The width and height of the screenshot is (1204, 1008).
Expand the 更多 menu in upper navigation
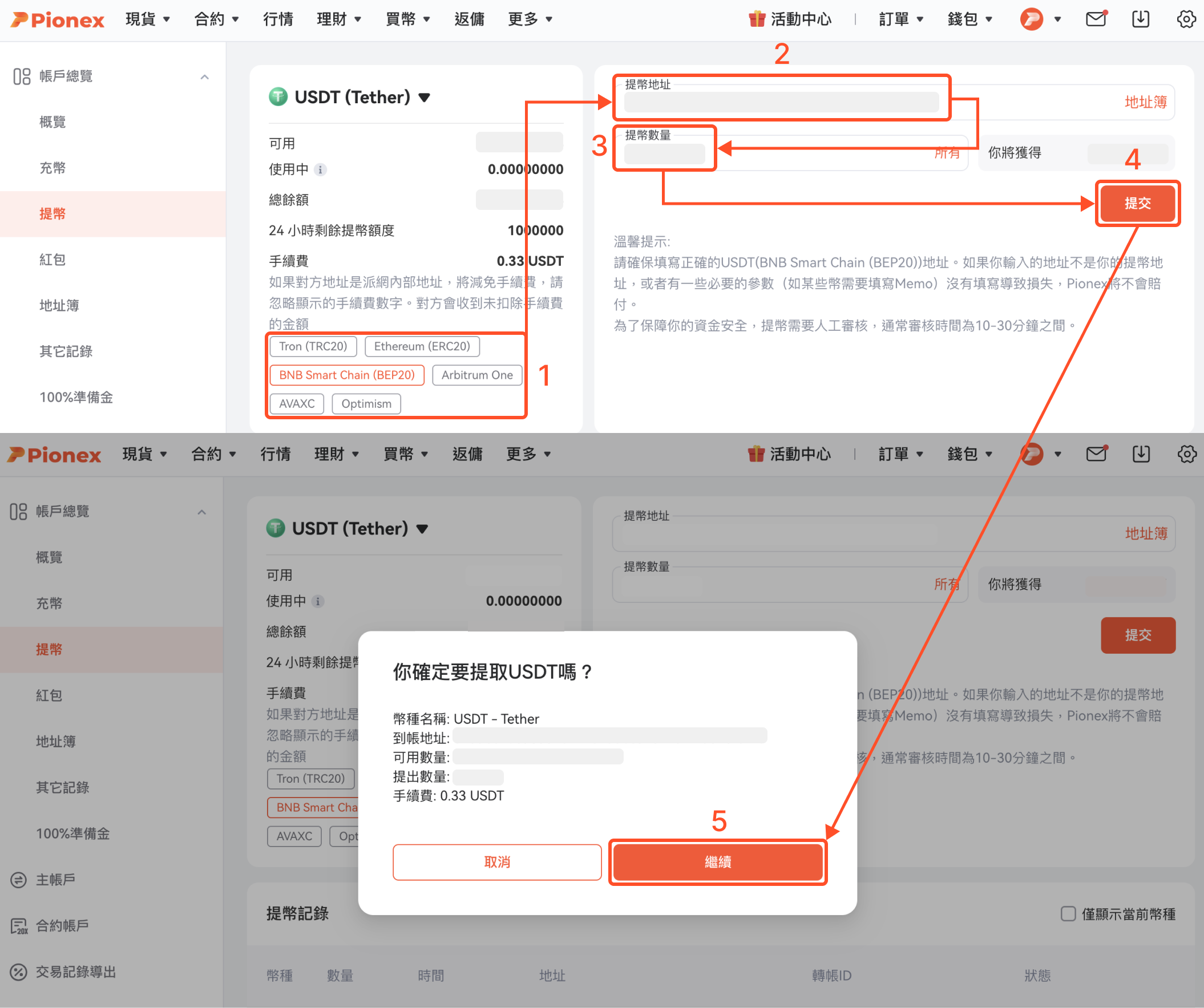coord(530,19)
